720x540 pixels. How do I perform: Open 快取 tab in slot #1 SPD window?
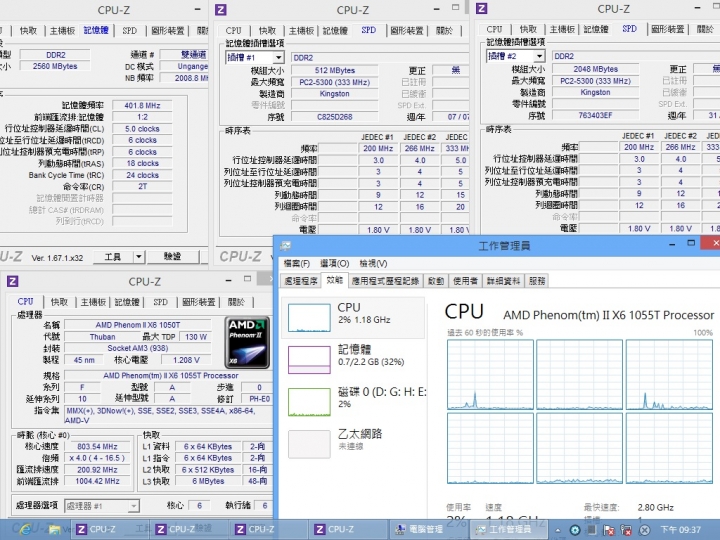click(267, 30)
